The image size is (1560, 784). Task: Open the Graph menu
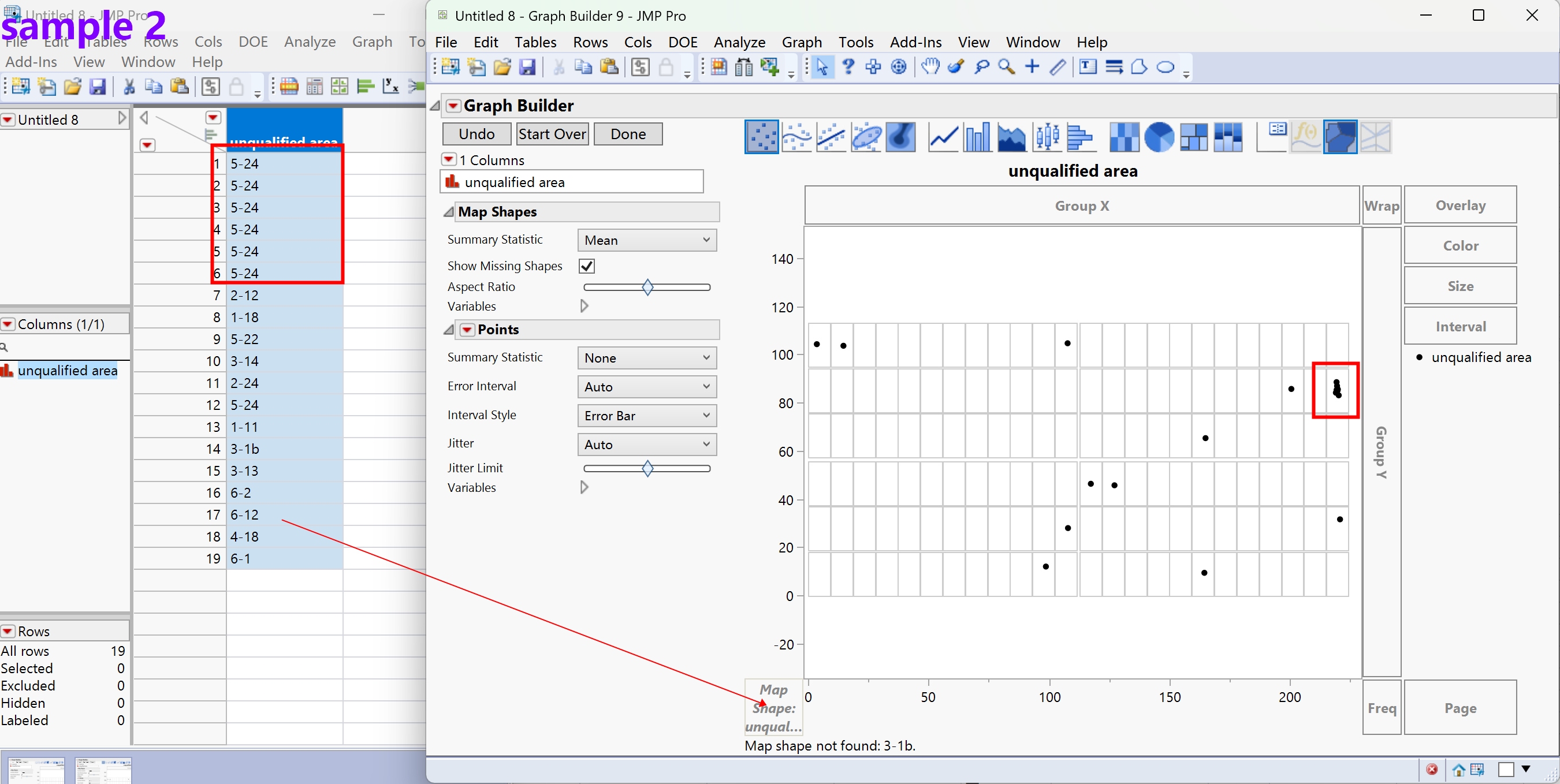(801, 42)
